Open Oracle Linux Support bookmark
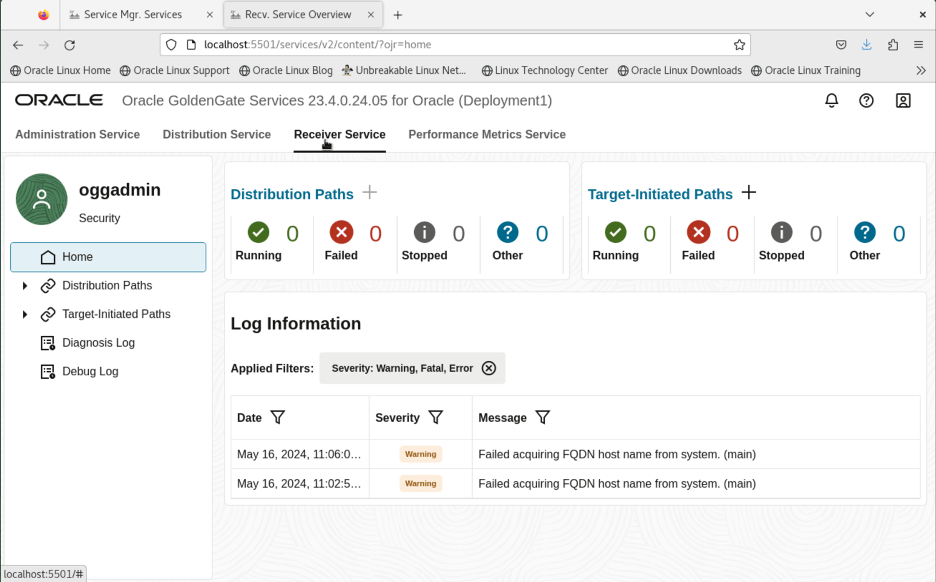The width and height of the screenshot is (936, 582). point(174,70)
